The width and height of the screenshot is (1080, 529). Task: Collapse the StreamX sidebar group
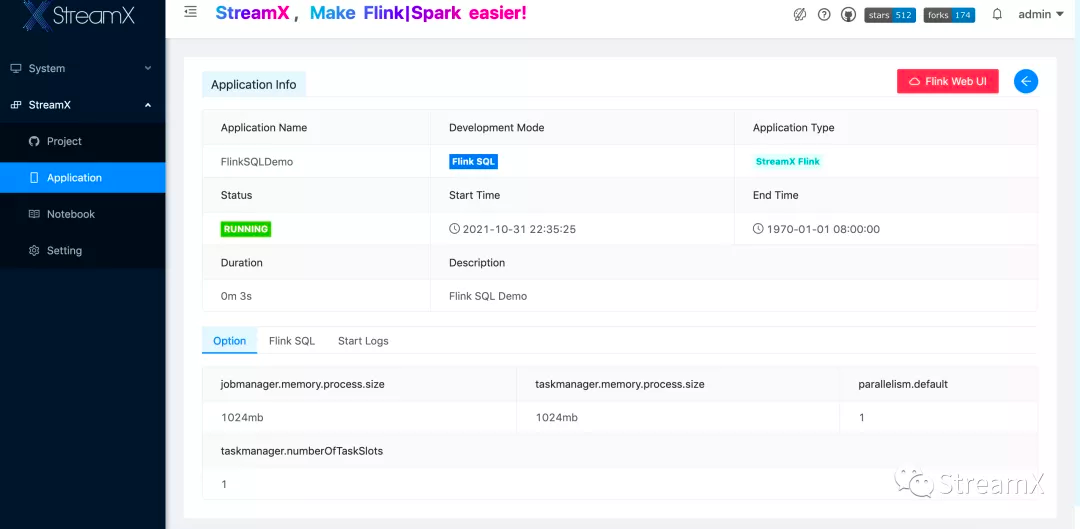point(82,105)
